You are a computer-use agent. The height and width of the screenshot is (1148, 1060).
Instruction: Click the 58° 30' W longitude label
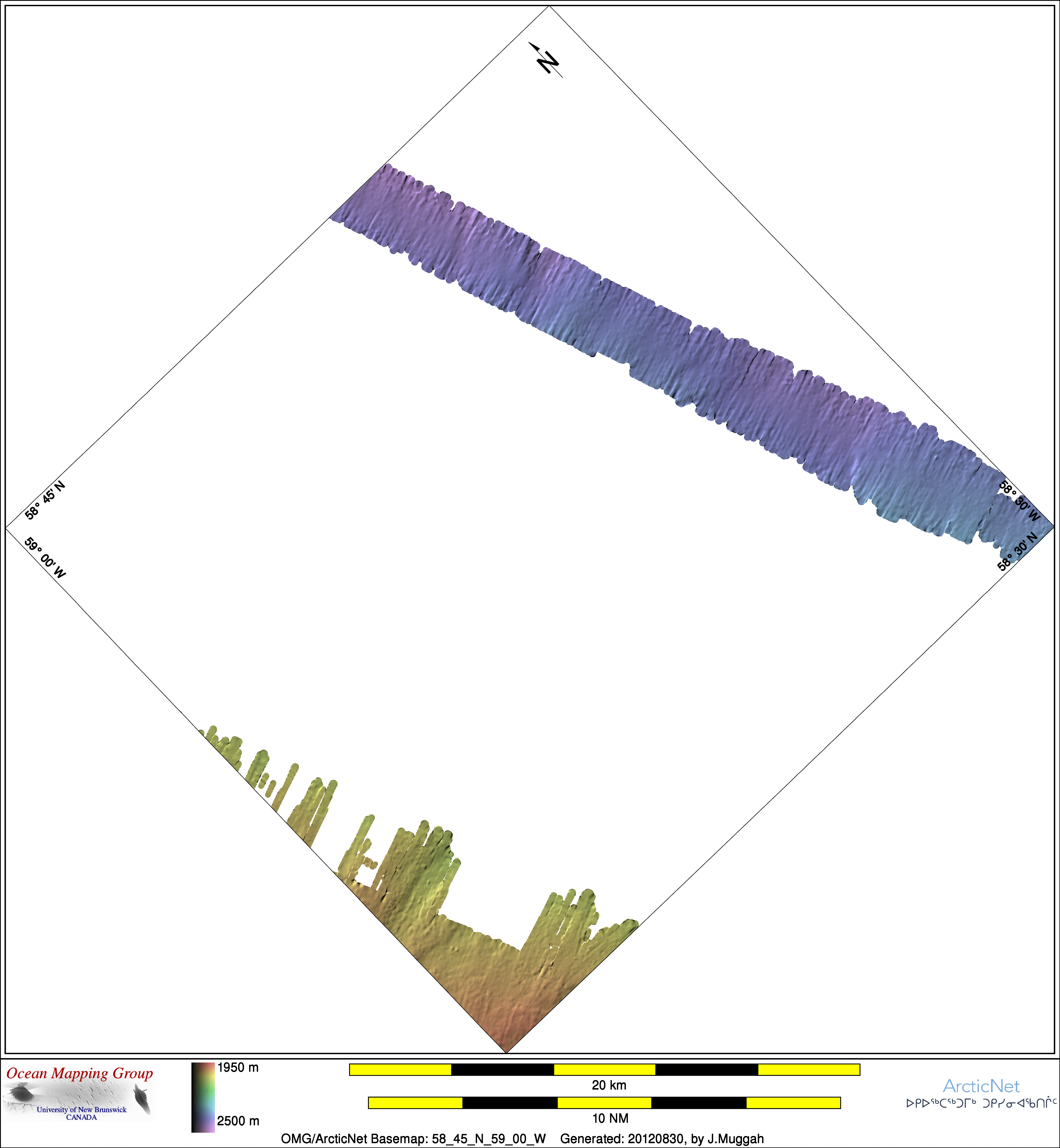click(x=1019, y=501)
